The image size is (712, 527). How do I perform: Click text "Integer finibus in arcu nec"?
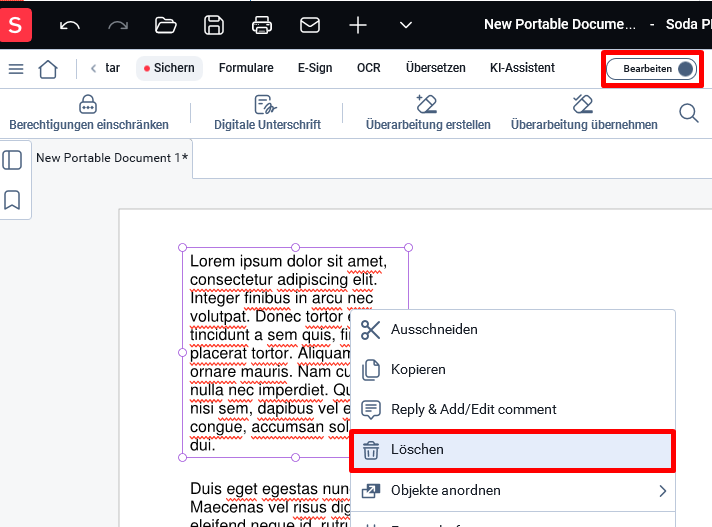point(282,298)
